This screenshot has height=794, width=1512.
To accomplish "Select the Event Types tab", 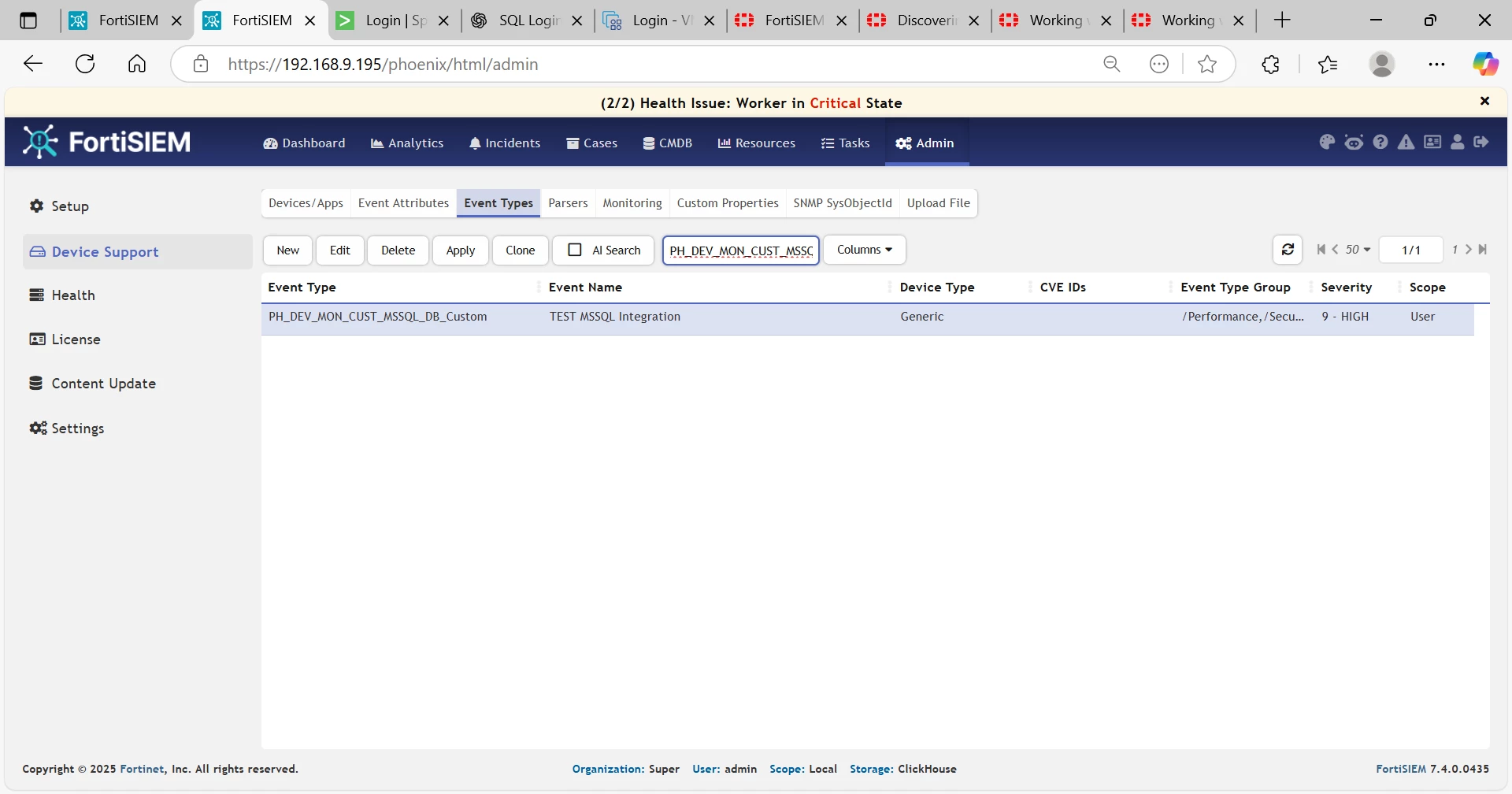I will pyautogui.click(x=498, y=203).
